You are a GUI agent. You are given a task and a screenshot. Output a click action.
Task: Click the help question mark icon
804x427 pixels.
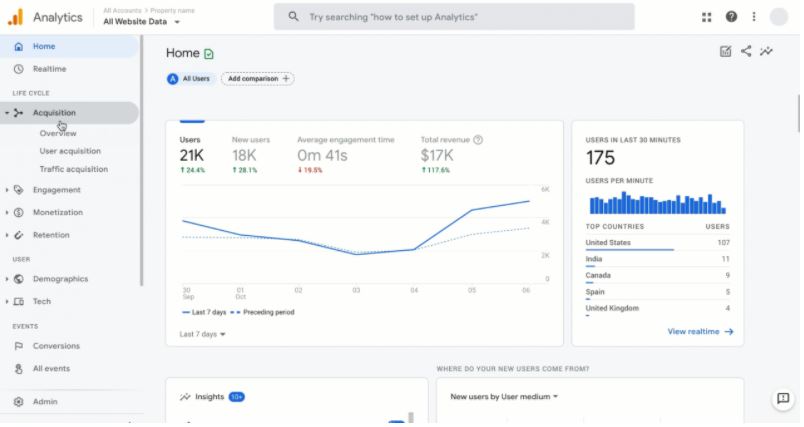click(x=731, y=17)
